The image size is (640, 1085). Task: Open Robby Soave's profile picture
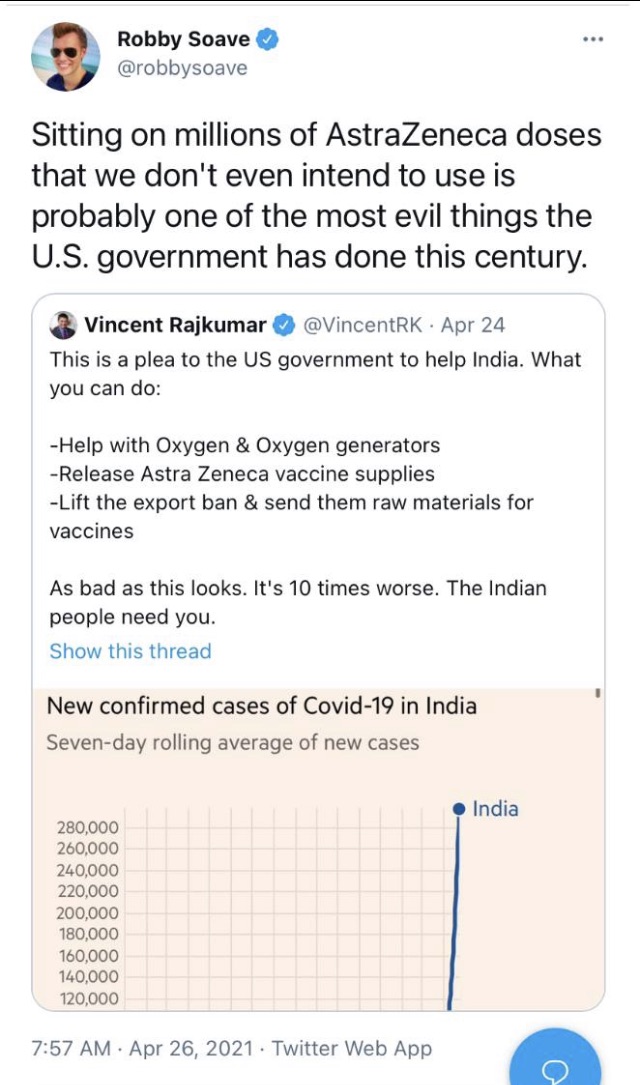pyautogui.click(x=66, y=56)
